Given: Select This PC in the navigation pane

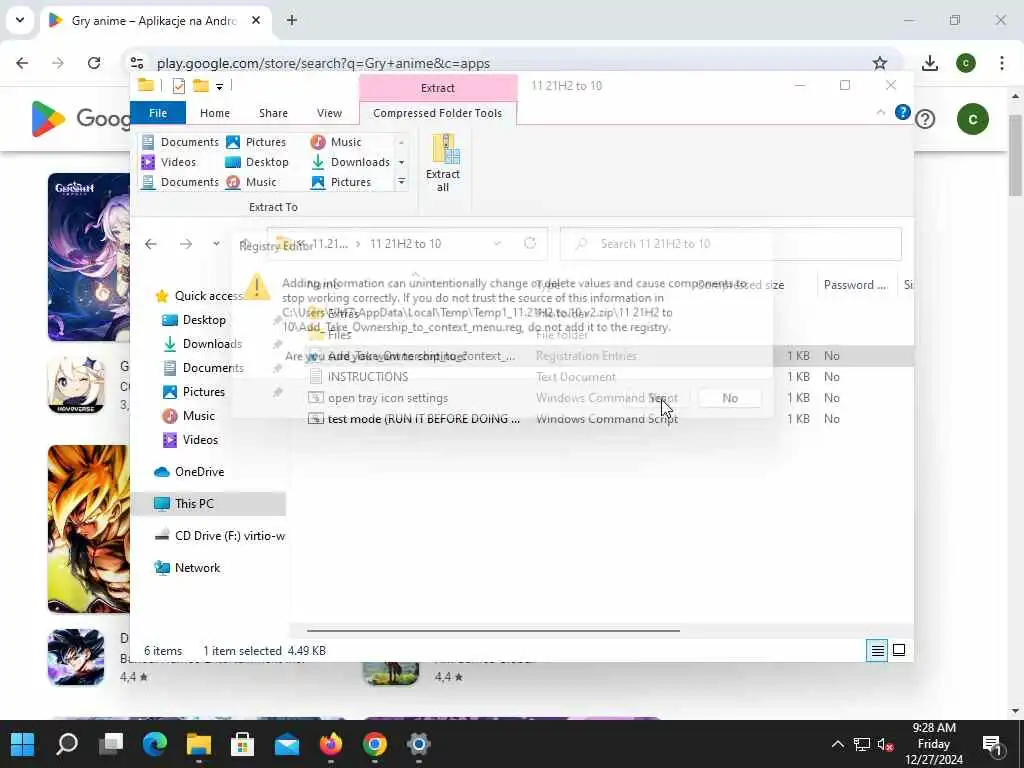Looking at the screenshot, I should pos(209,504).
